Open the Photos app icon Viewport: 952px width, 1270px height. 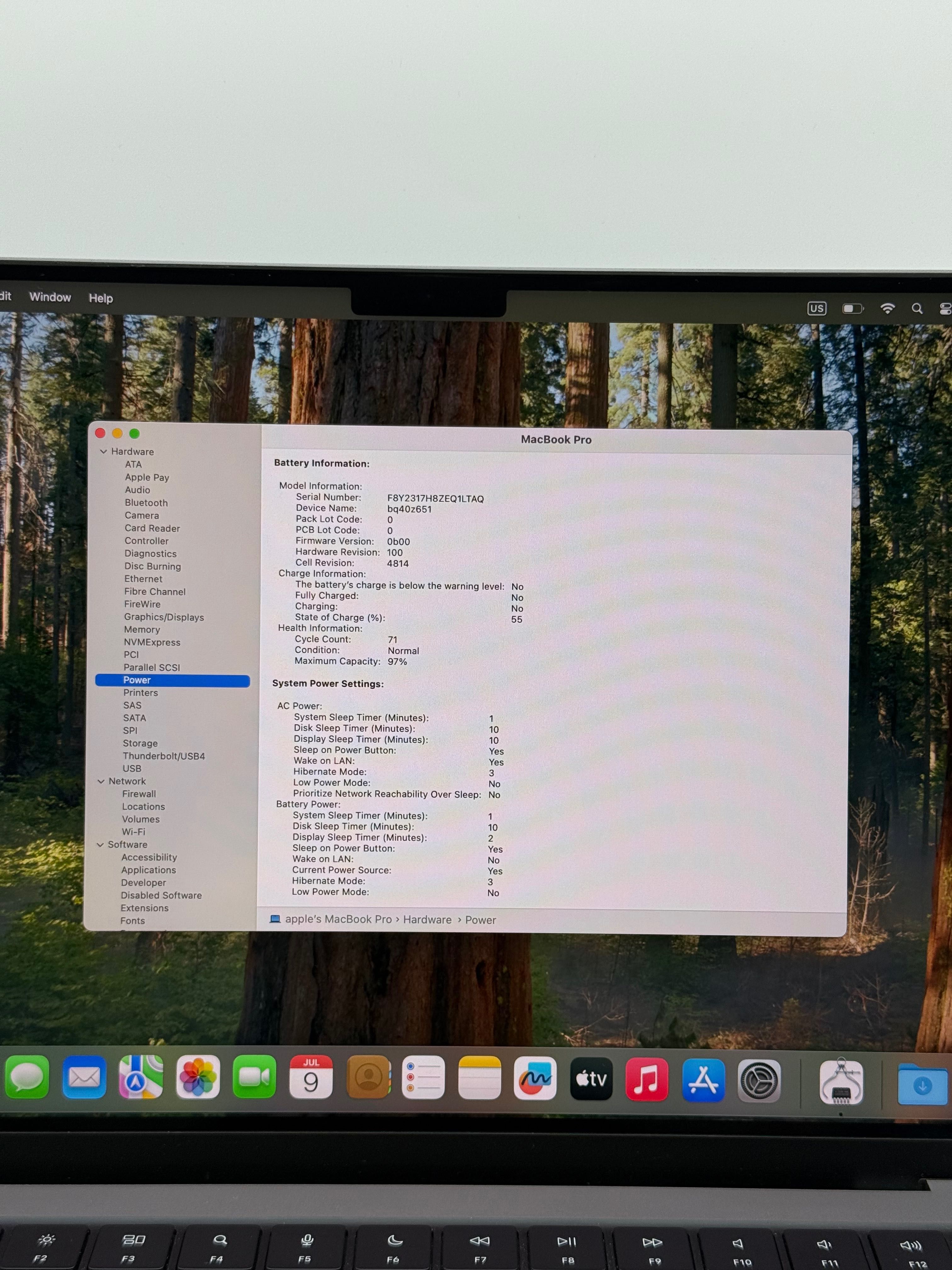click(x=197, y=1077)
